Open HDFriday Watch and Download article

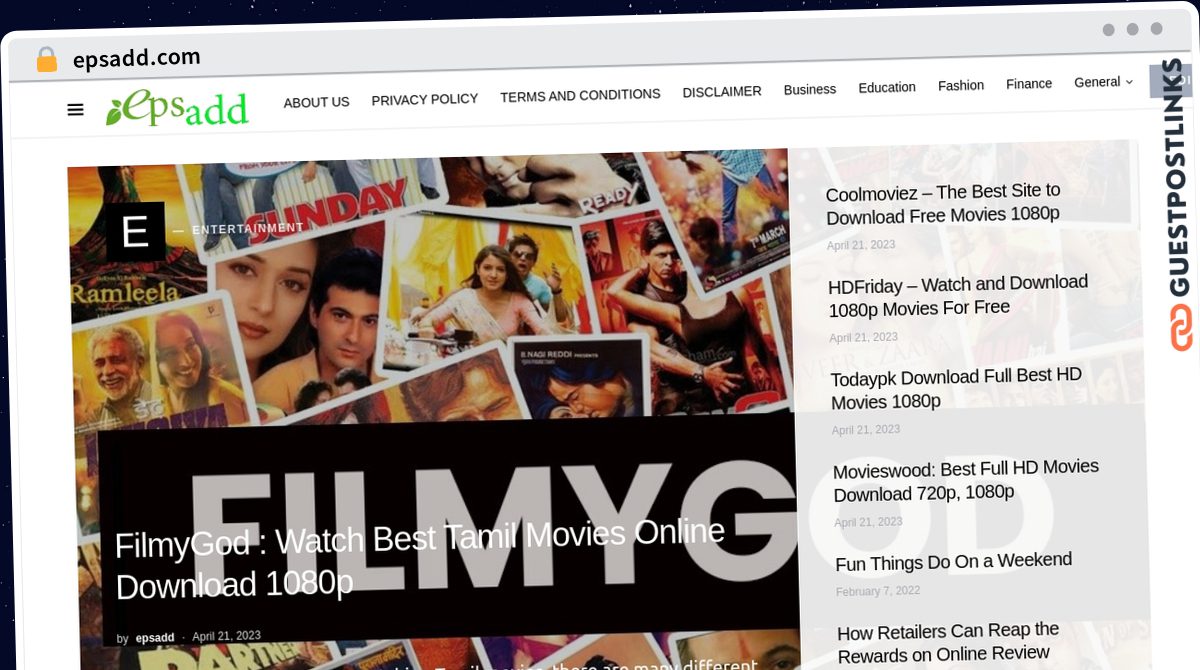pos(958,296)
